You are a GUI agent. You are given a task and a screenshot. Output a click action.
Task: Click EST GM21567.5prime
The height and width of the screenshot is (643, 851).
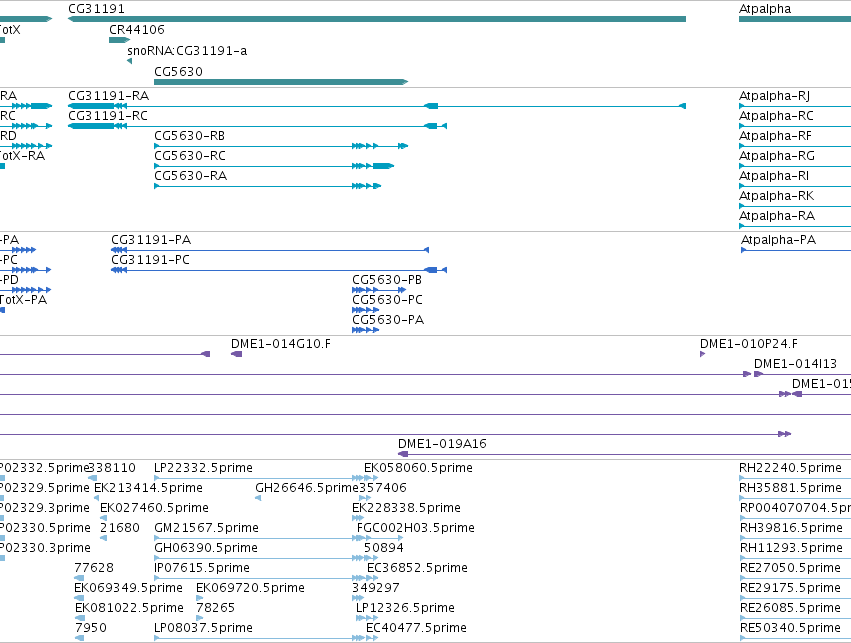(x=206, y=529)
